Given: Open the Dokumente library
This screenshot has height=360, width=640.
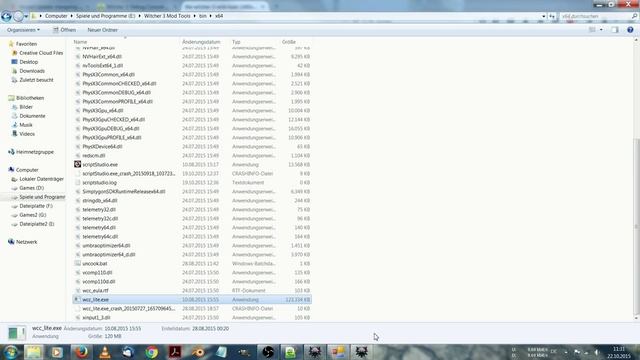Looking at the screenshot, I should (x=32, y=116).
